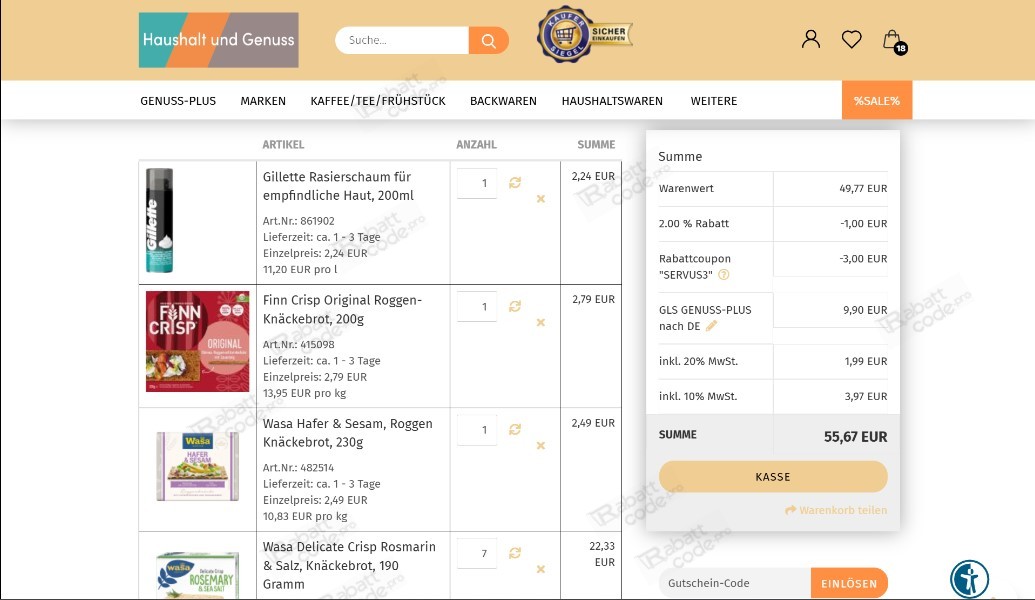Open the BACKWAREN menu
Image resolution: width=1035 pixels, height=600 pixels.
coord(503,101)
